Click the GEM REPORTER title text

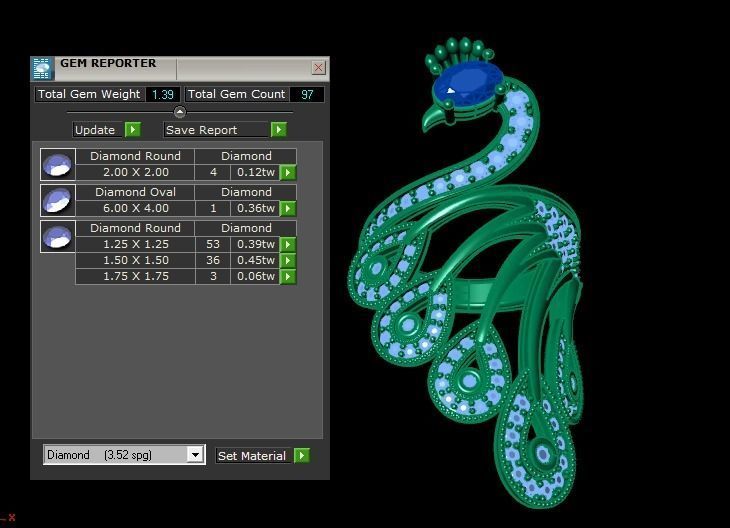tap(108, 63)
